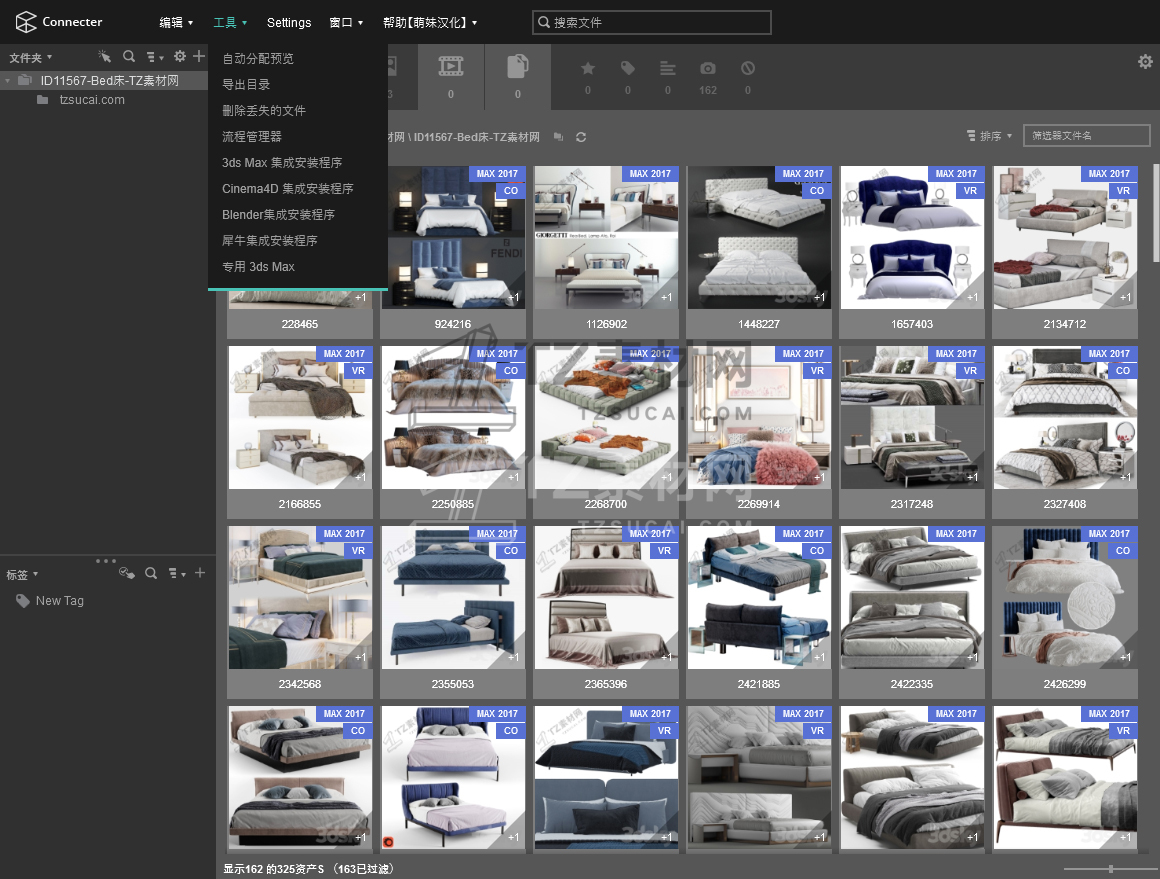
Task: Select the New Tag item
Action: [59, 601]
